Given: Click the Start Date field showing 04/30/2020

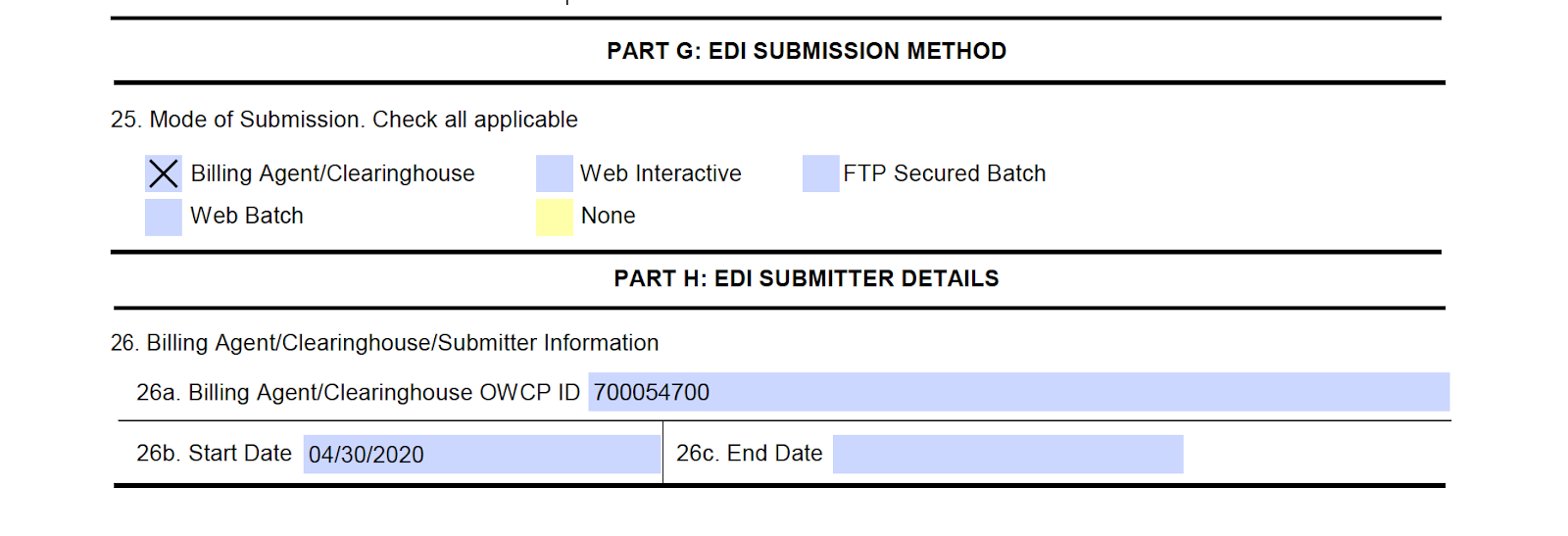Looking at the screenshot, I should pyautogui.click(x=481, y=455).
